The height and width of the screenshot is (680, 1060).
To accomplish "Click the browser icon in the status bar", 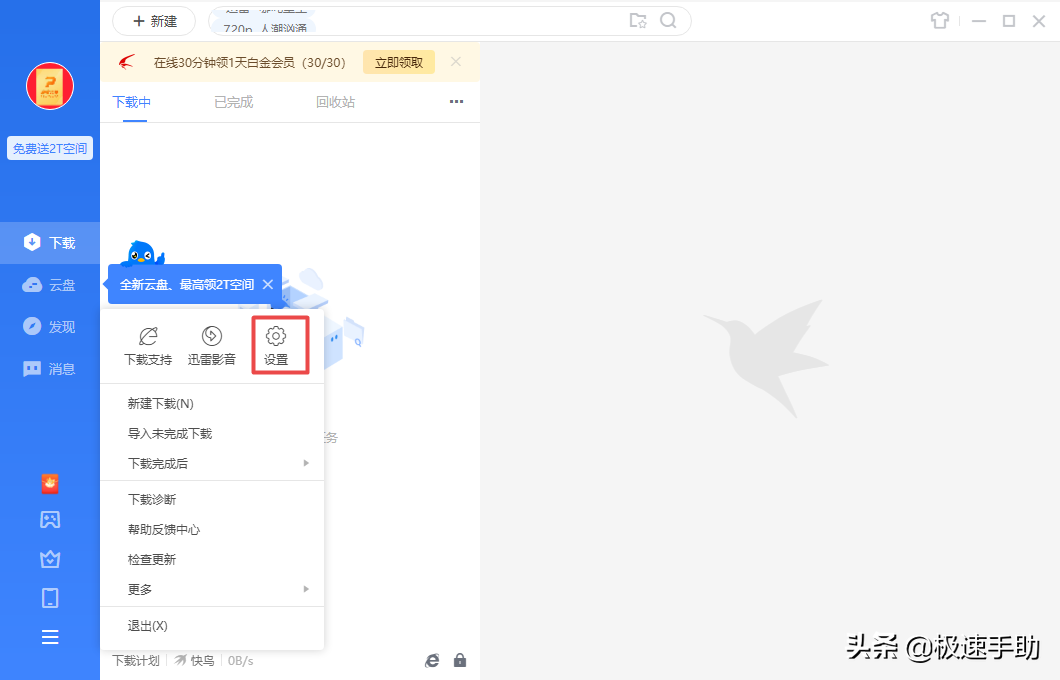I will tap(432, 660).
